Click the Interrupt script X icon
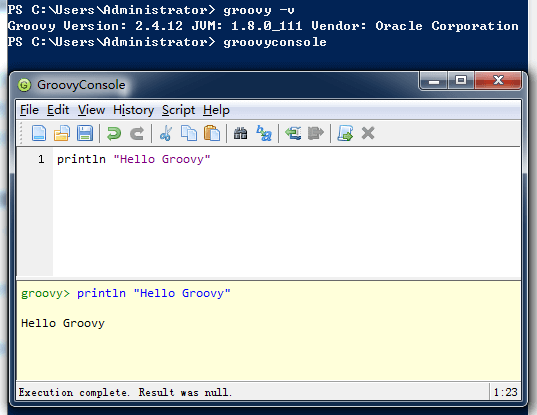The height and width of the screenshot is (415, 537). point(368,133)
